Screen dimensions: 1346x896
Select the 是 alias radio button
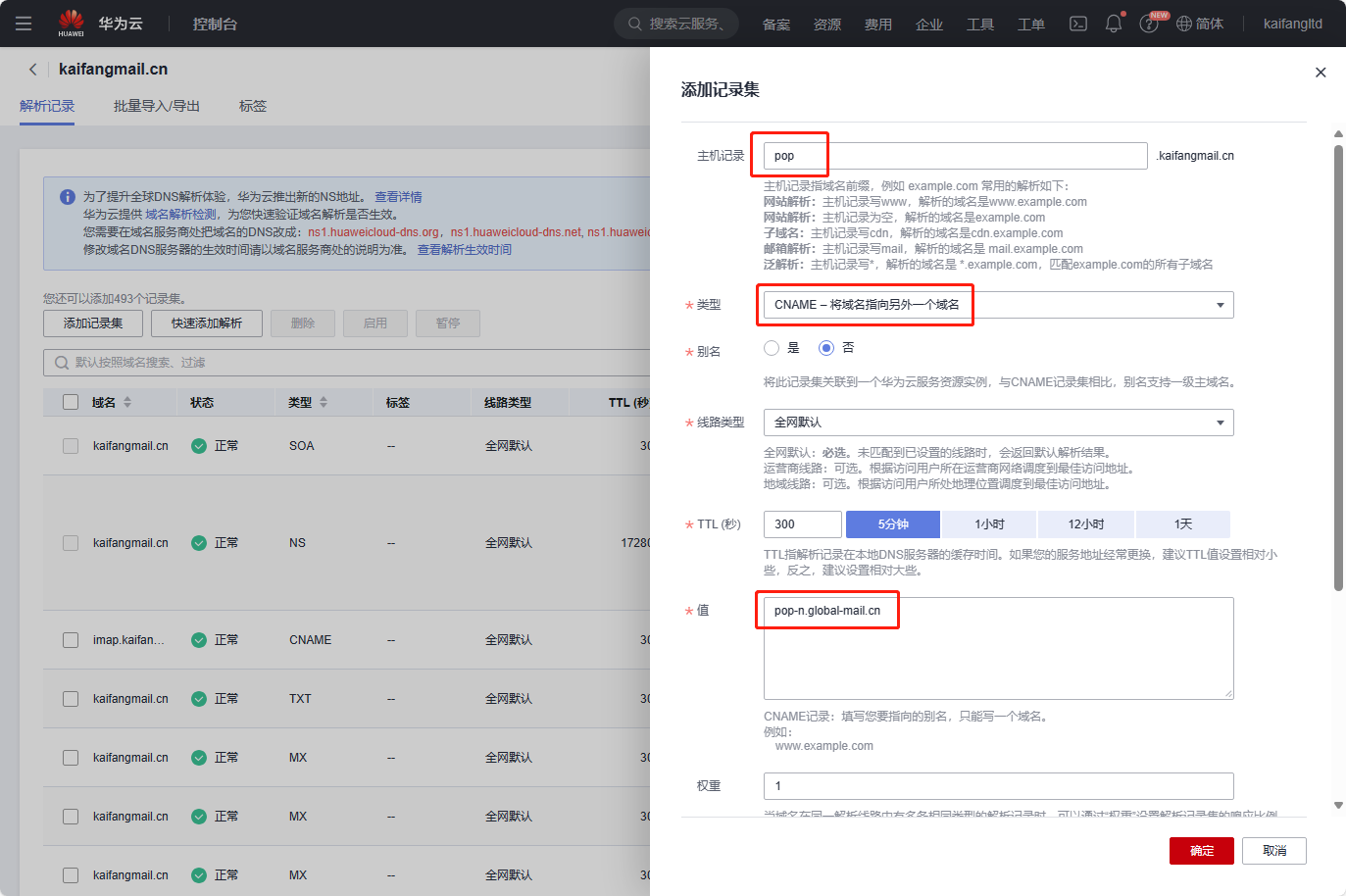click(x=772, y=348)
